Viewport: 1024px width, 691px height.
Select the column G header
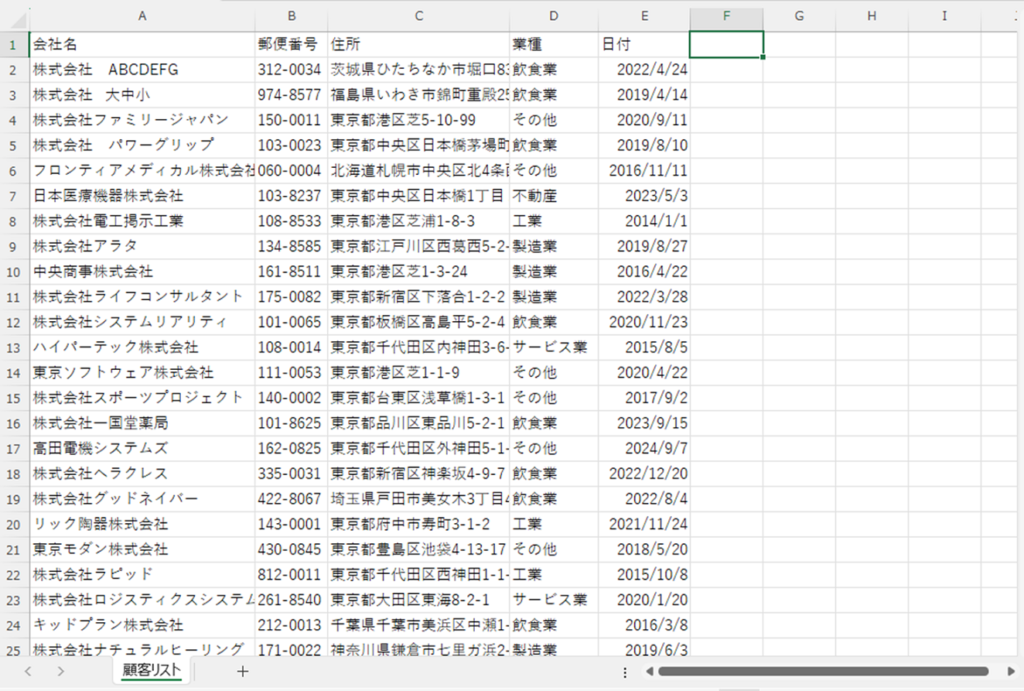[799, 16]
